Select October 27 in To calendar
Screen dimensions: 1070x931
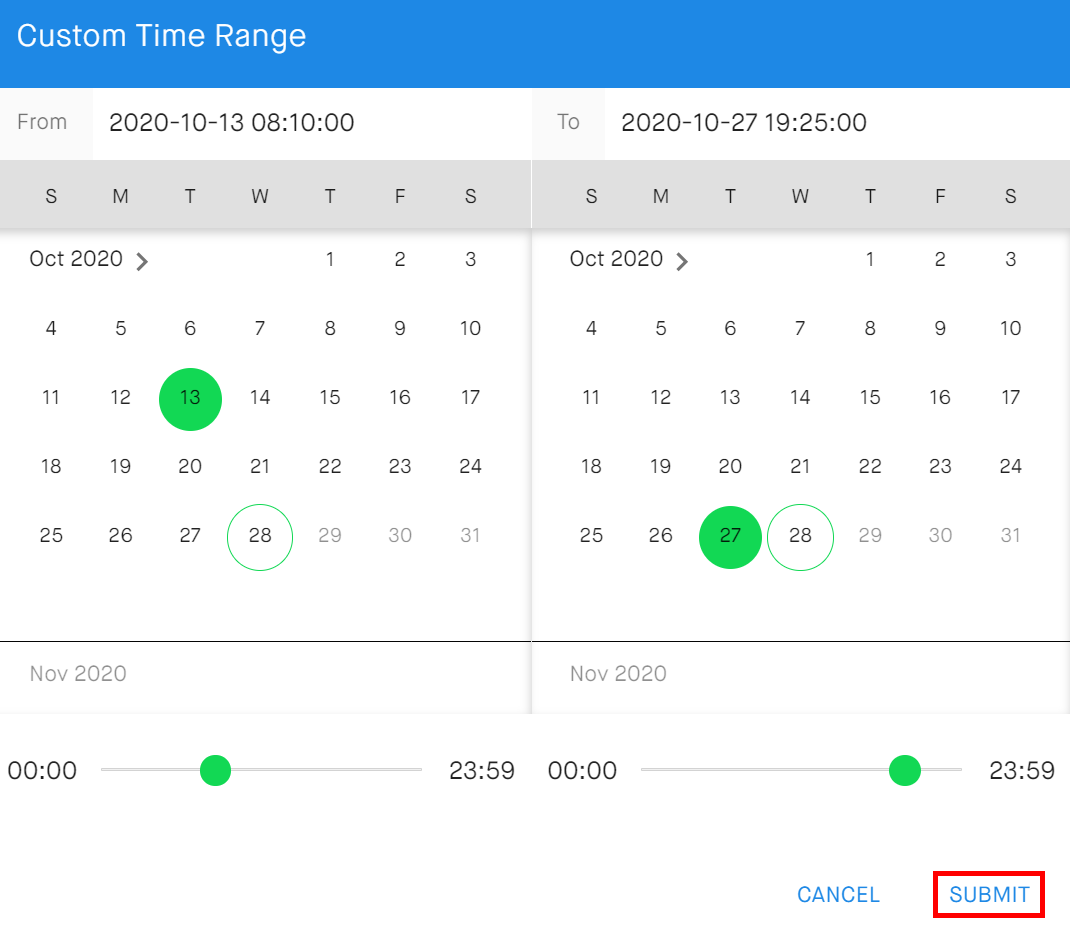pos(730,537)
